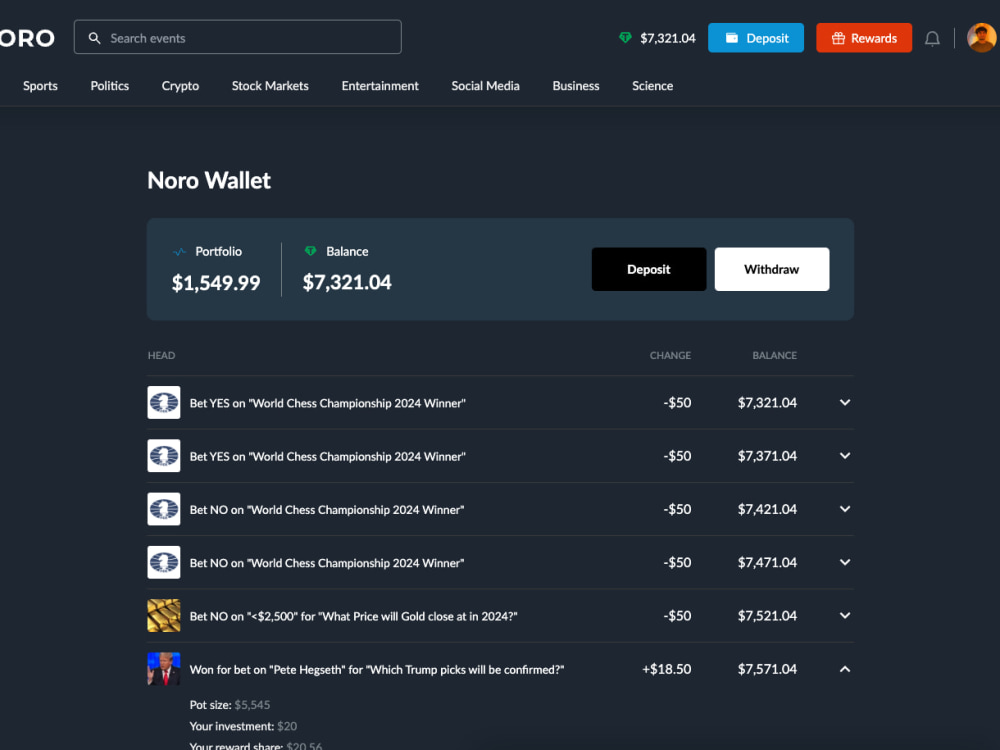Open the chess thumbnail of the $7,371.04 row

tap(164, 456)
